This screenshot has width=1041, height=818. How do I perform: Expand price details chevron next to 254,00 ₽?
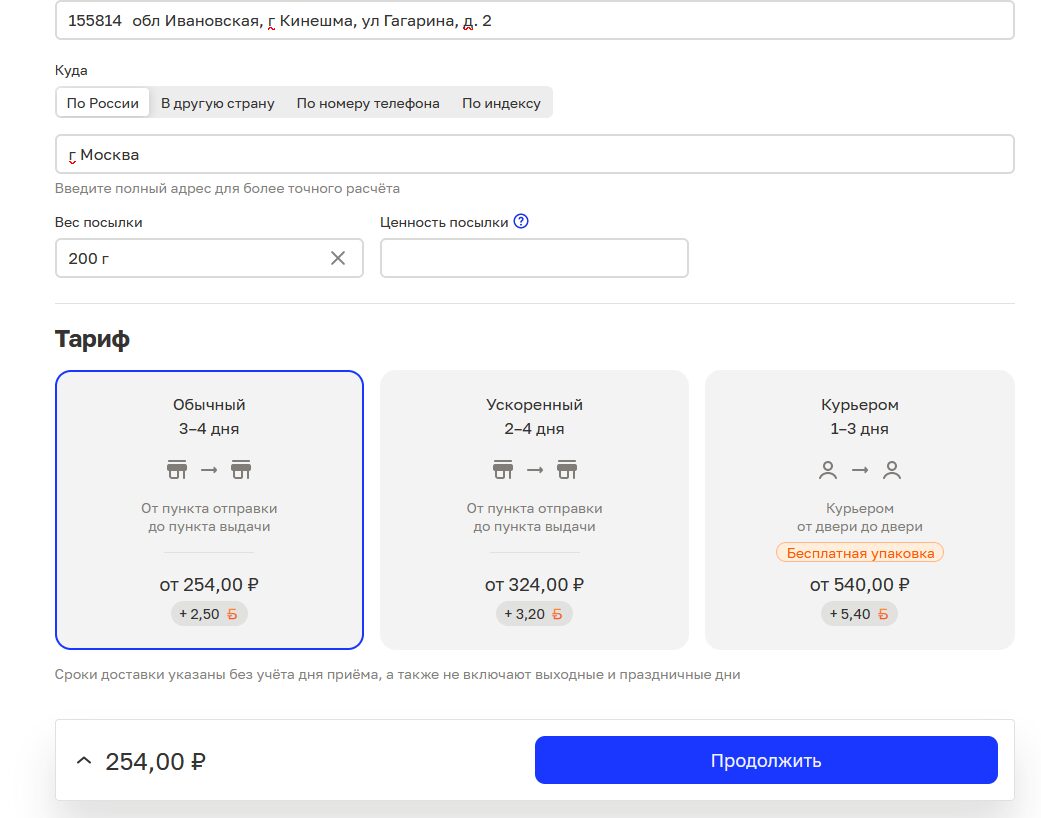84,761
